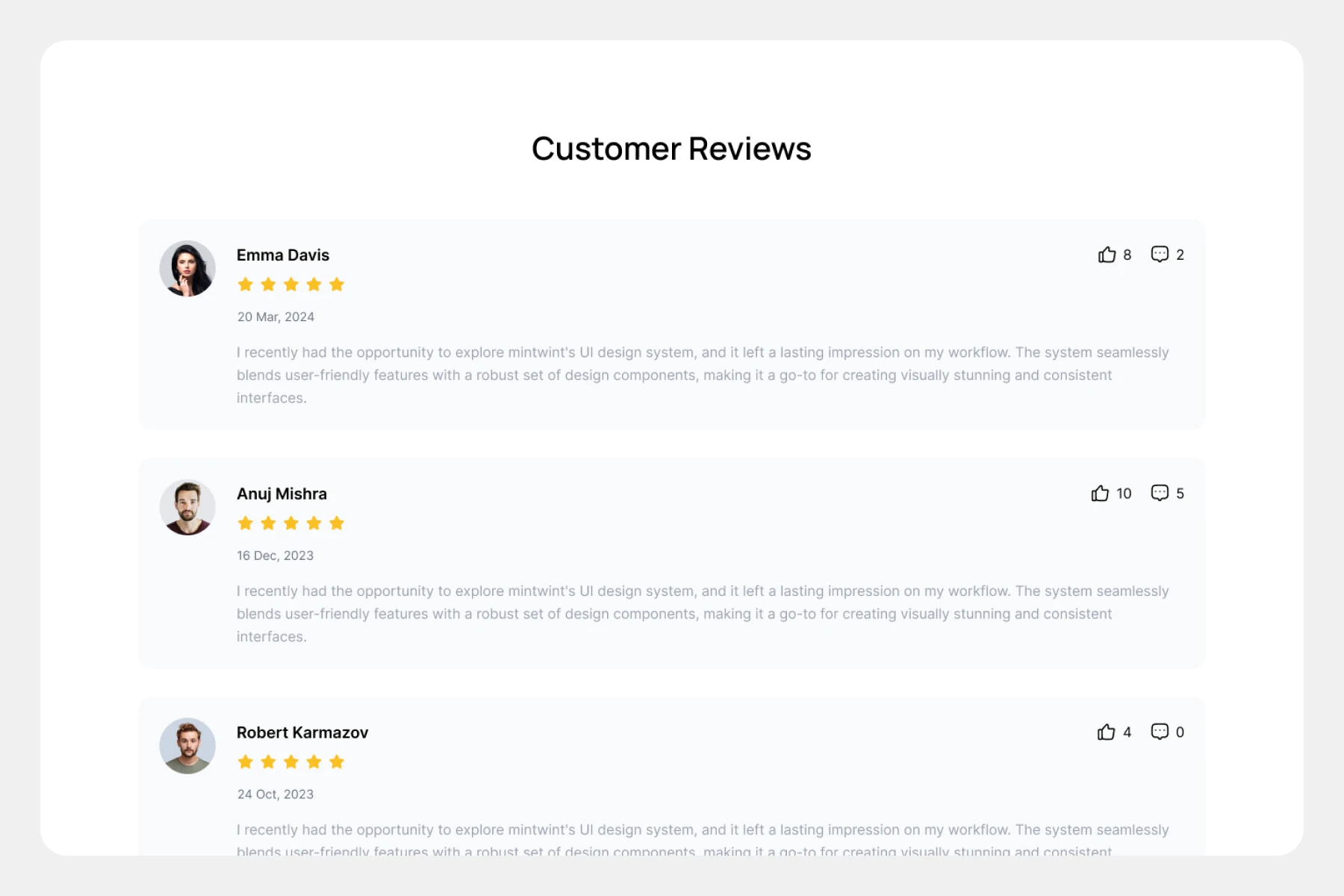
Task: Open comments on Emma Davis's review
Action: tap(1160, 255)
